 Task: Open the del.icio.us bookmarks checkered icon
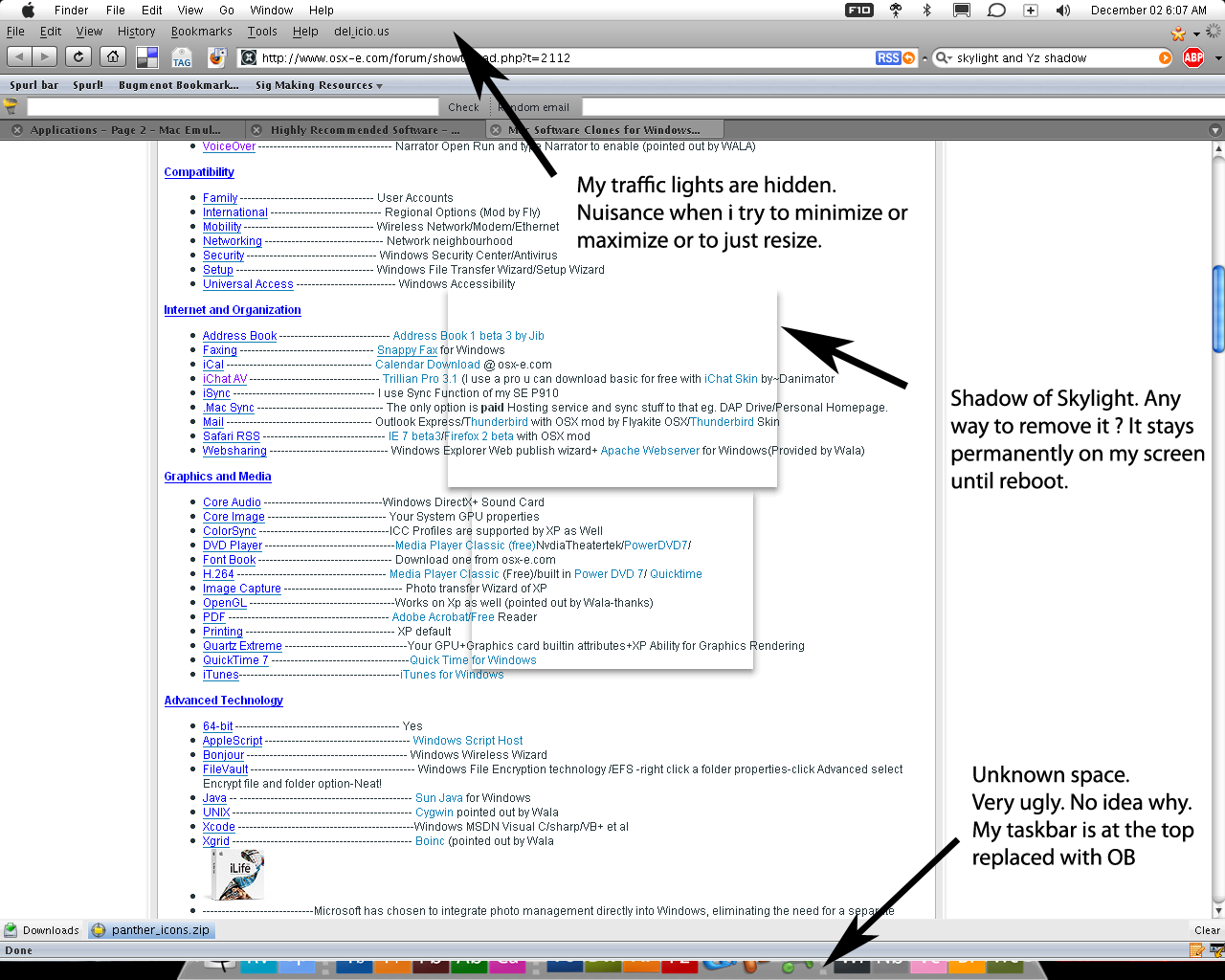coord(147,58)
